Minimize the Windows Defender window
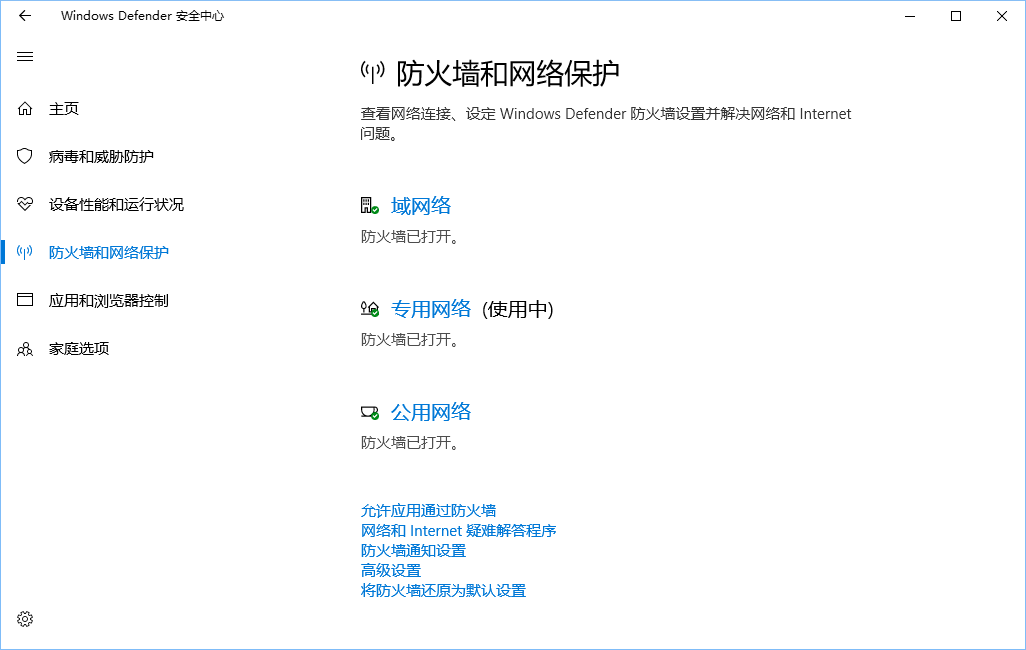Screen dimensions: 1026x650 click(910, 16)
